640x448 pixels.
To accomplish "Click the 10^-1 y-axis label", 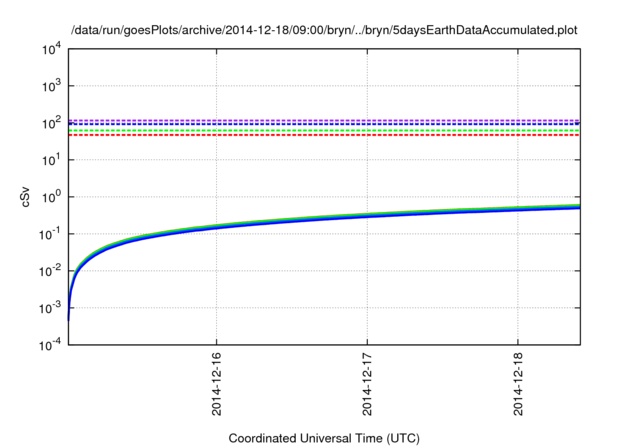I will (x=49, y=234).
